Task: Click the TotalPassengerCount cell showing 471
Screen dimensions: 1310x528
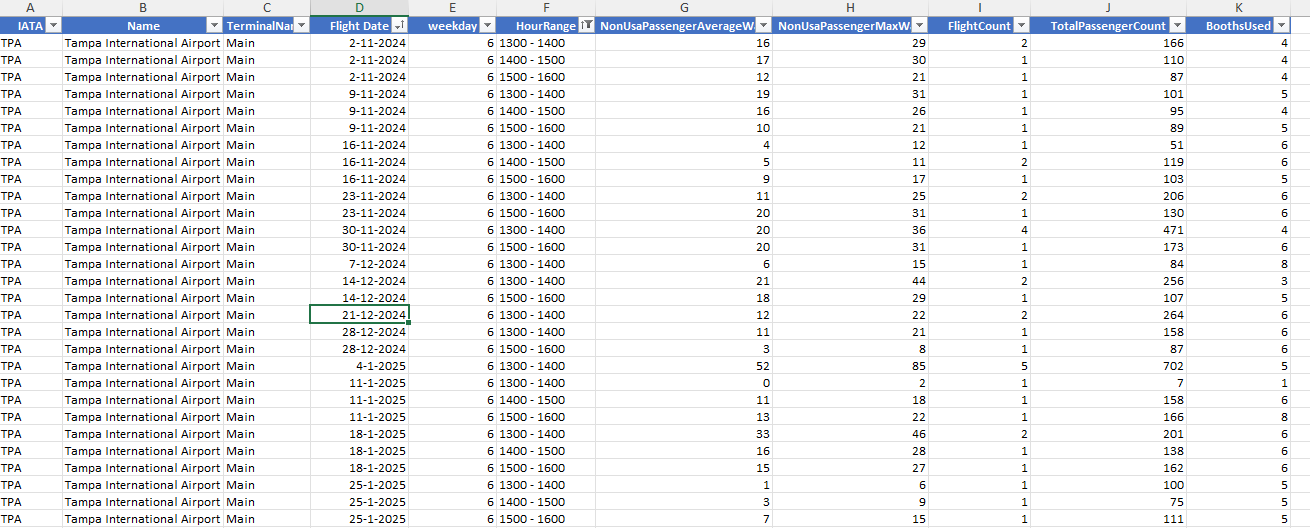Action: [1108, 230]
